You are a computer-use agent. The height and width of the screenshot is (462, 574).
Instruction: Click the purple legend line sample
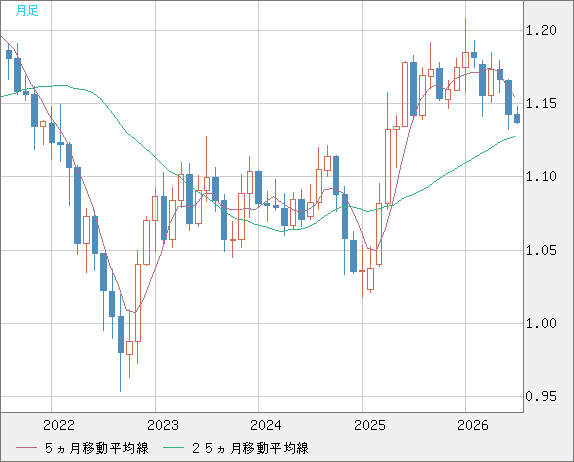tap(26, 448)
